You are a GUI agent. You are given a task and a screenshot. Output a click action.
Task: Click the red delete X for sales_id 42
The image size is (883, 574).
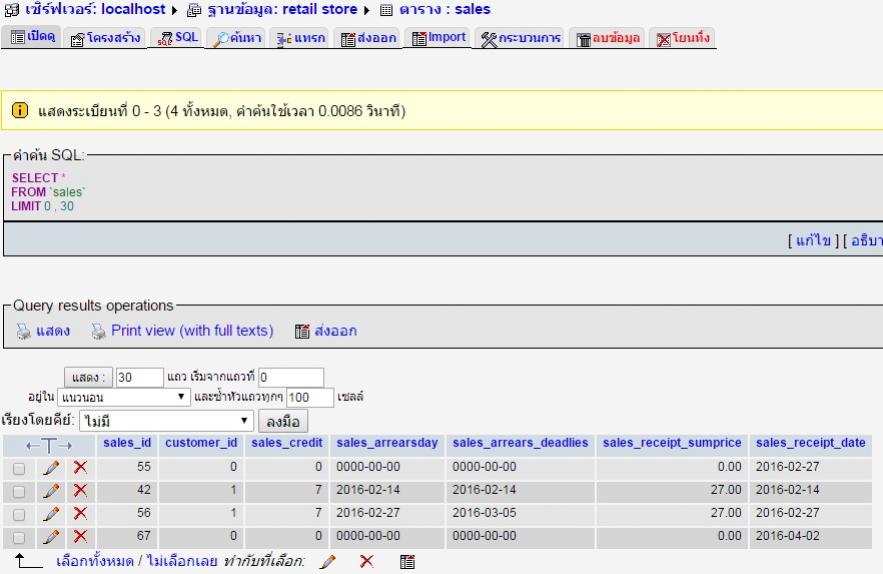click(x=80, y=490)
